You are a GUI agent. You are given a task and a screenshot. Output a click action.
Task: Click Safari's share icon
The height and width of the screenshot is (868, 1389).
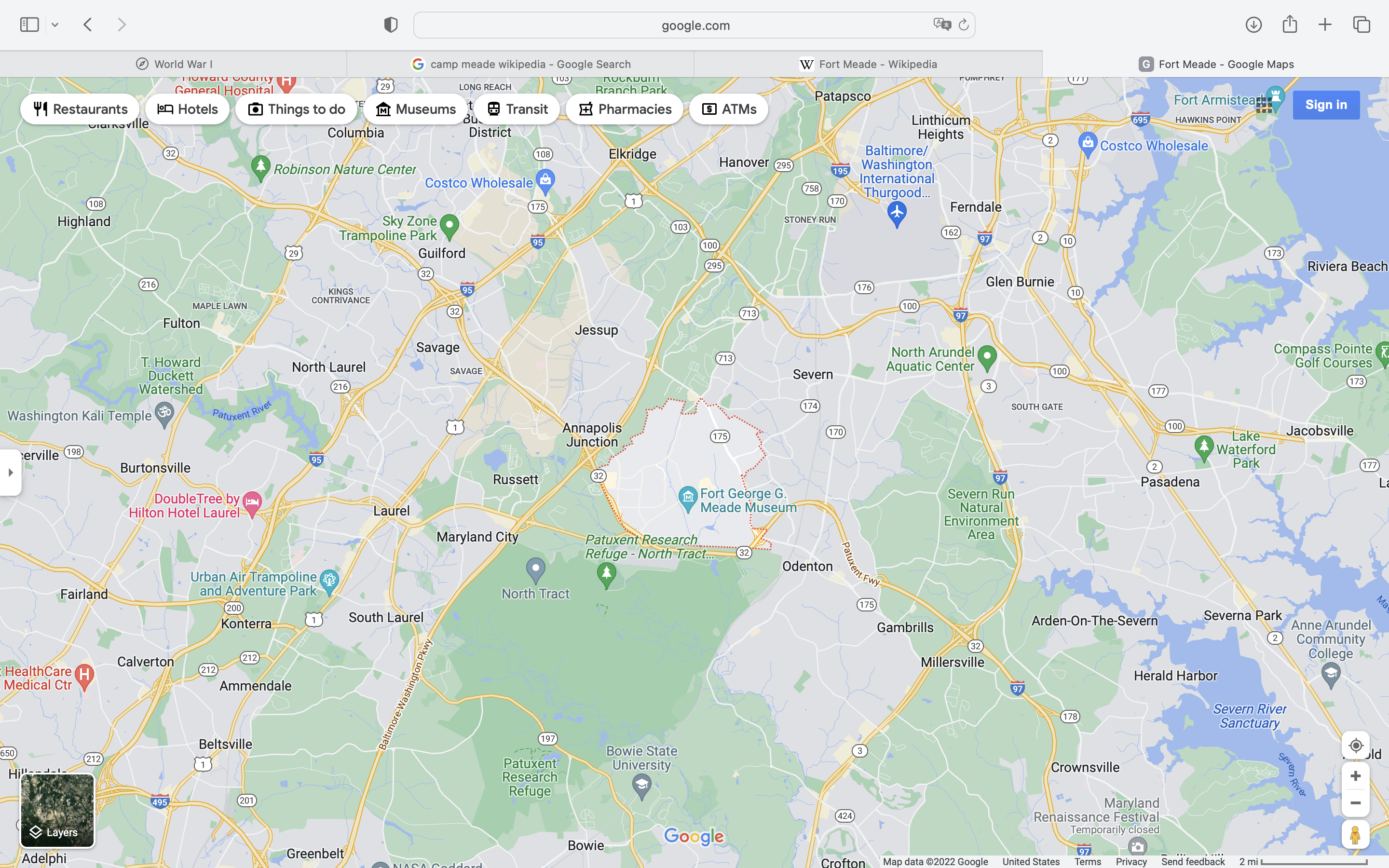tap(1290, 25)
